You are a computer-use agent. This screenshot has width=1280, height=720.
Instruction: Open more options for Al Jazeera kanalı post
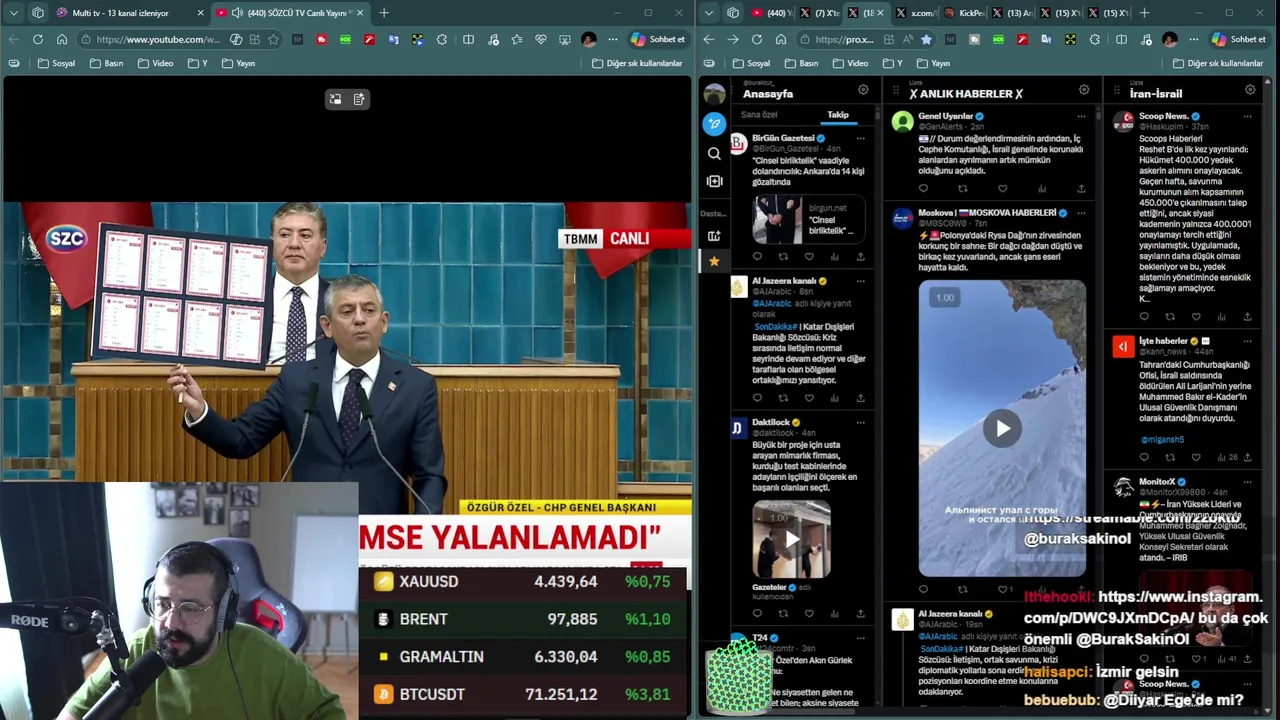tap(860, 281)
